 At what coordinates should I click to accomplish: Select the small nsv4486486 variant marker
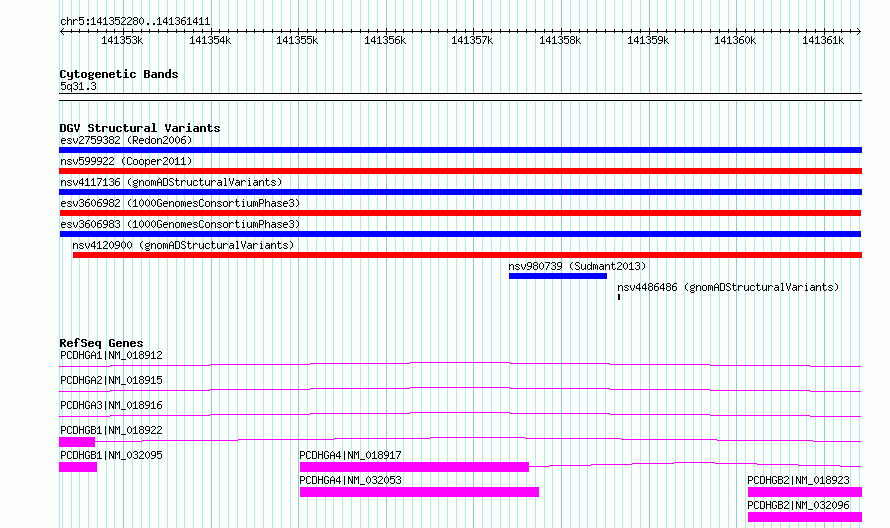coord(619,297)
